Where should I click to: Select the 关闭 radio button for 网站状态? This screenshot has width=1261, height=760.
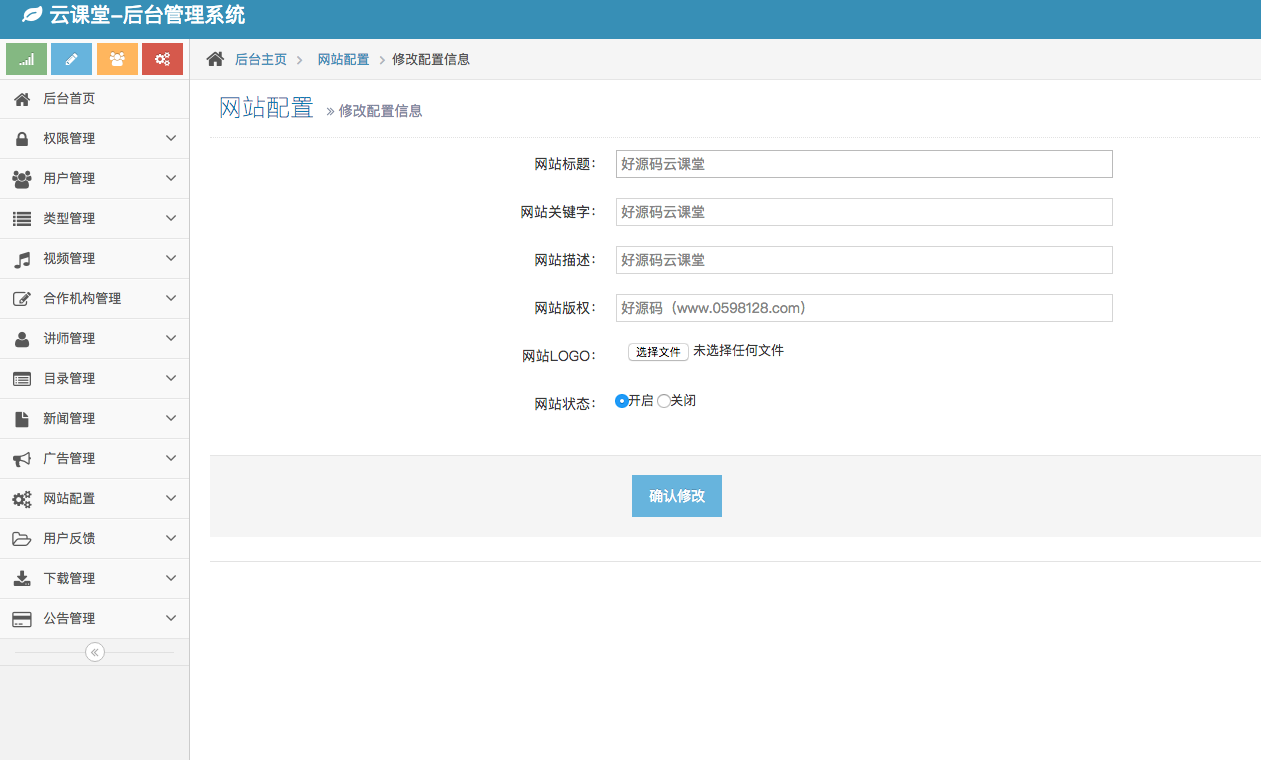click(x=664, y=400)
